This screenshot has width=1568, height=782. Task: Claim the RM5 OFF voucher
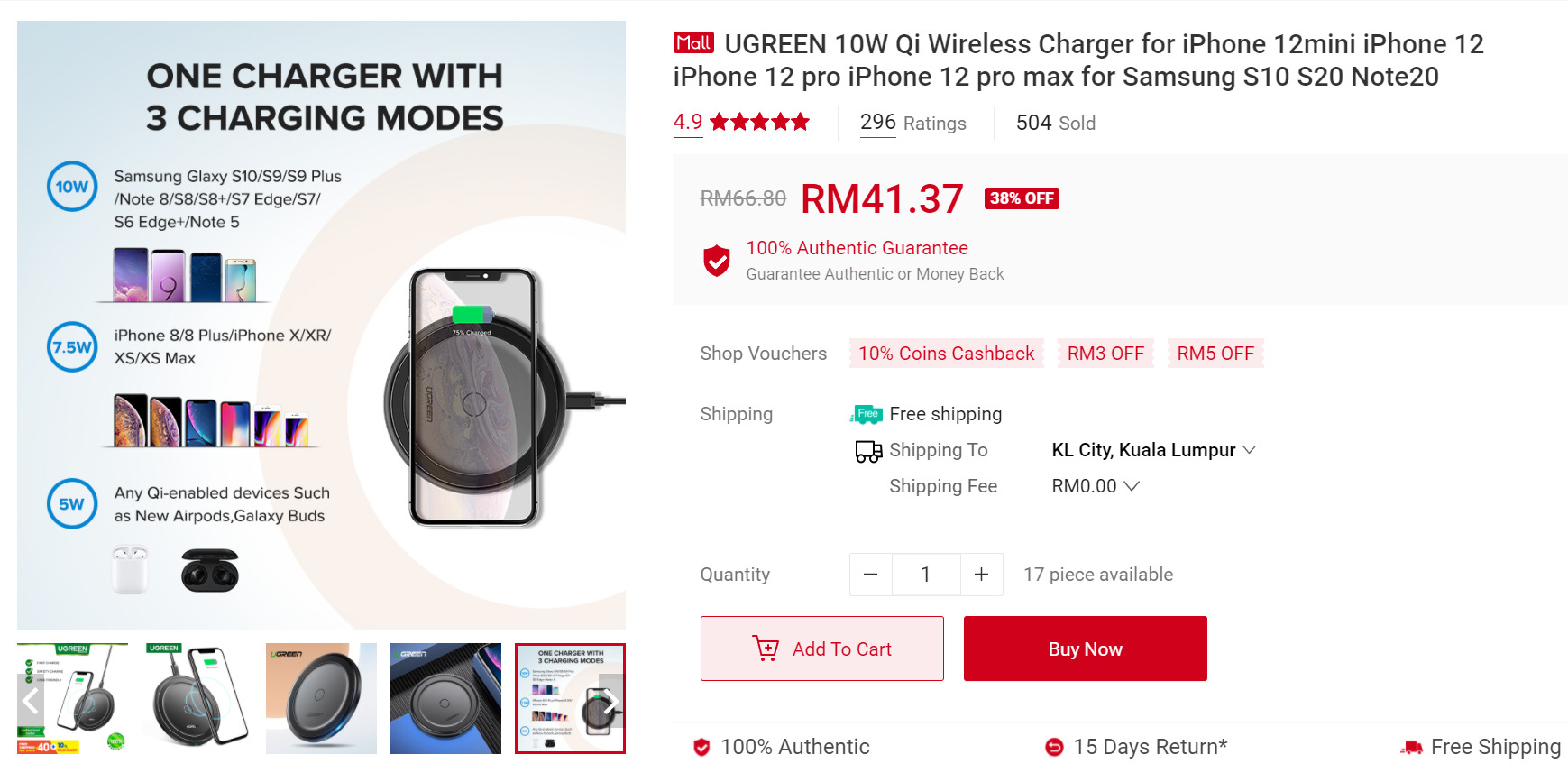click(x=1215, y=354)
